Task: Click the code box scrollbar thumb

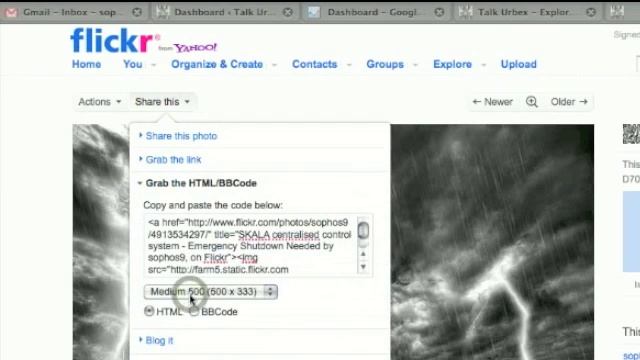Action: click(x=363, y=231)
